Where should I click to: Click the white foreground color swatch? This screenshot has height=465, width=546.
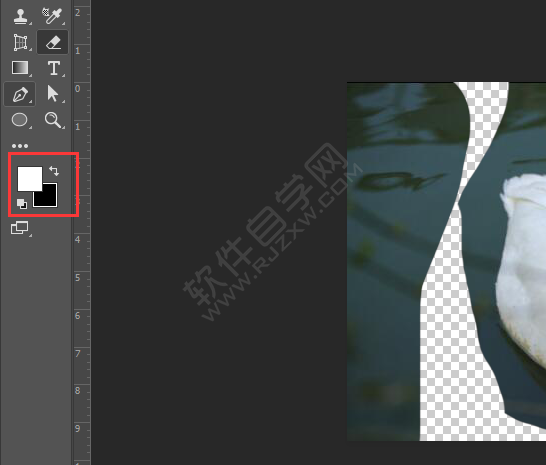tap(30, 179)
